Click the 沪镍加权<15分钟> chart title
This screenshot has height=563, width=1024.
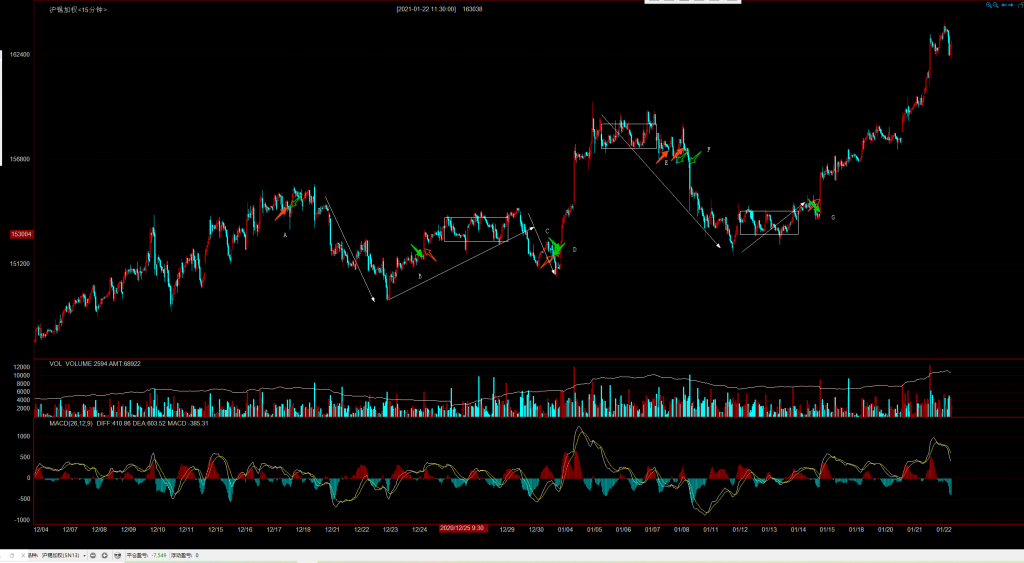point(78,9)
